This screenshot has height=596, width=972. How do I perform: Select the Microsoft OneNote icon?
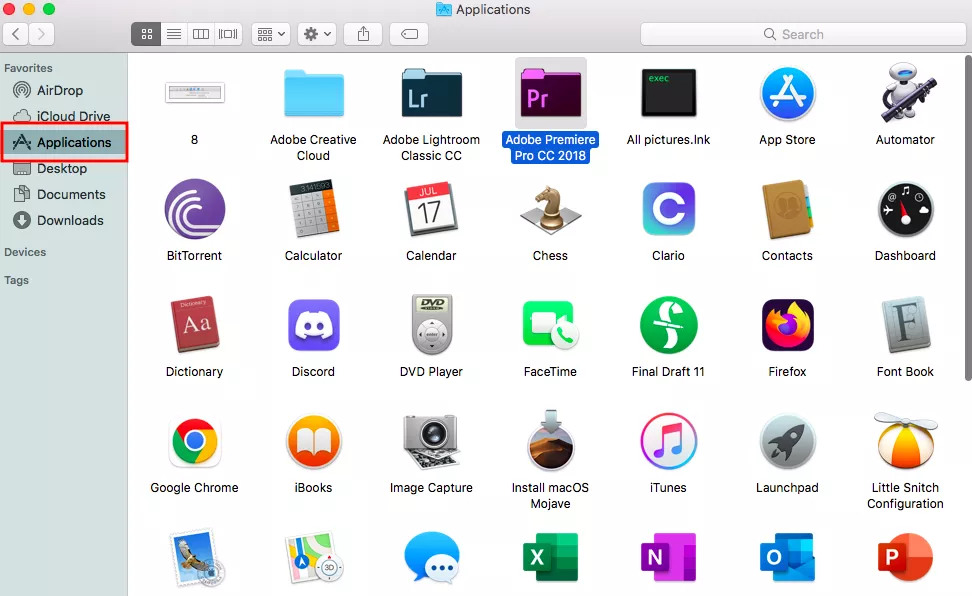point(668,557)
